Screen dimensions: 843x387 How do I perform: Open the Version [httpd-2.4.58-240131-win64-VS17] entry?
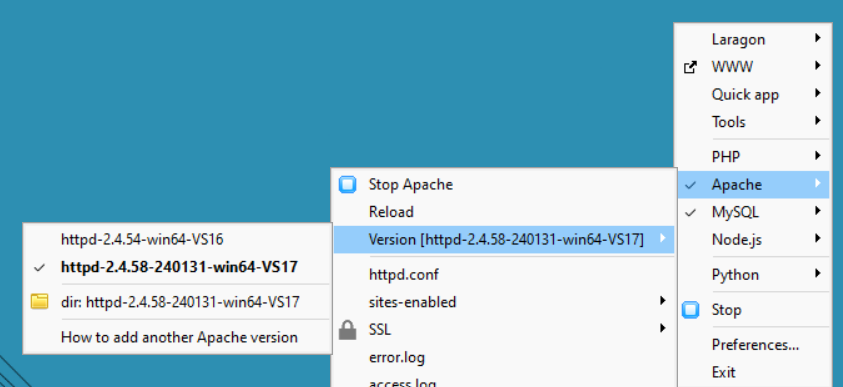(x=504, y=239)
